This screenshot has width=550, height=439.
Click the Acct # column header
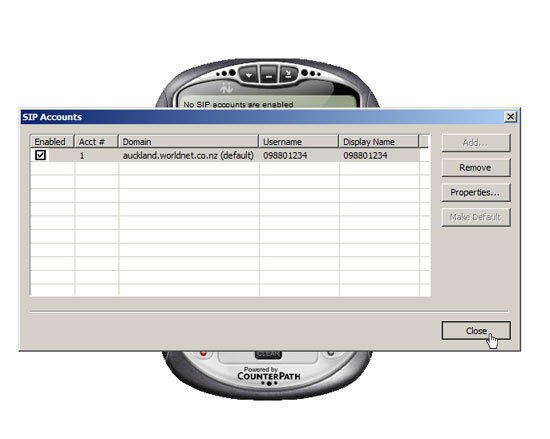[x=96, y=142]
